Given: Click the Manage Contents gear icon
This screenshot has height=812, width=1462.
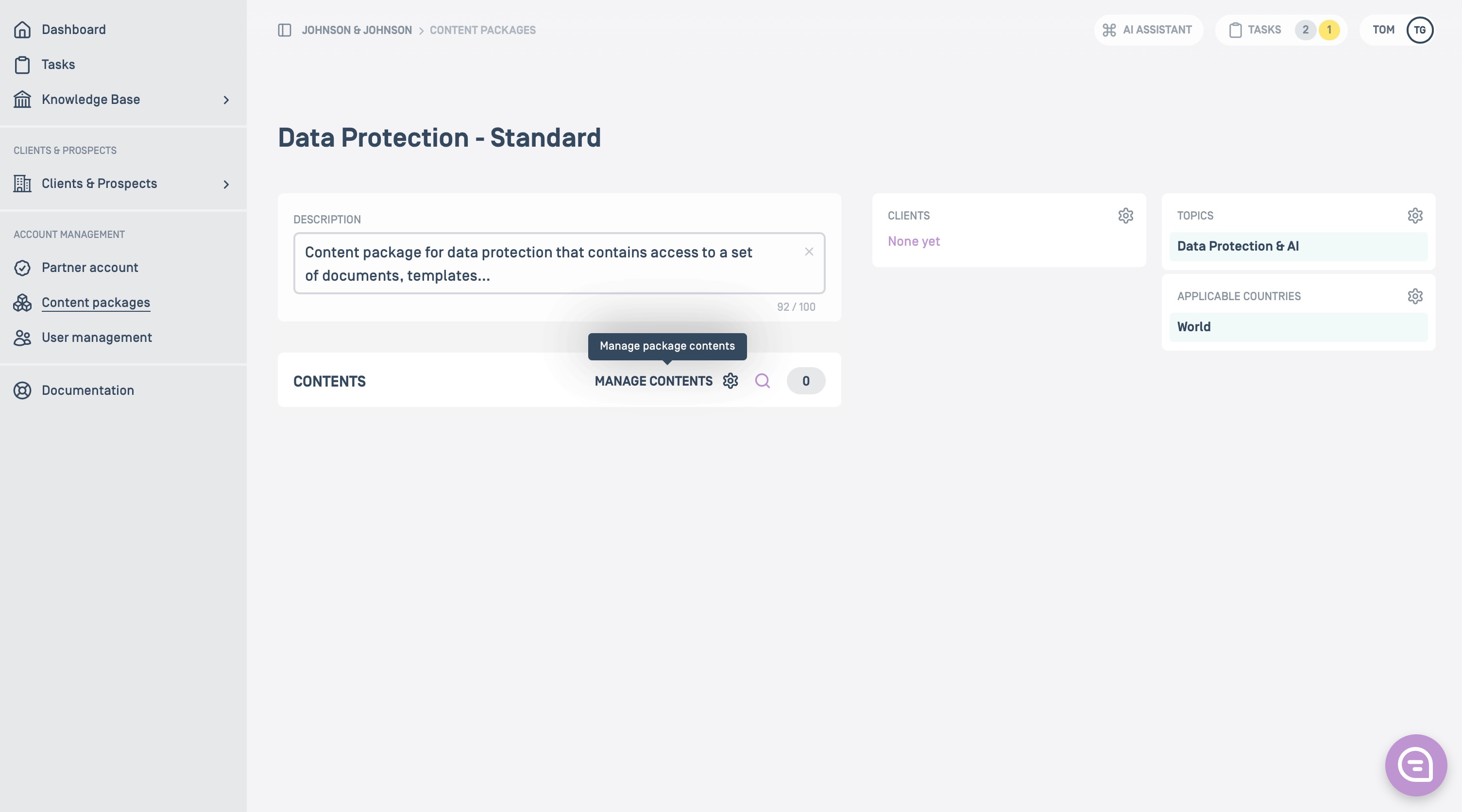Looking at the screenshot, I should click(731, 381).
